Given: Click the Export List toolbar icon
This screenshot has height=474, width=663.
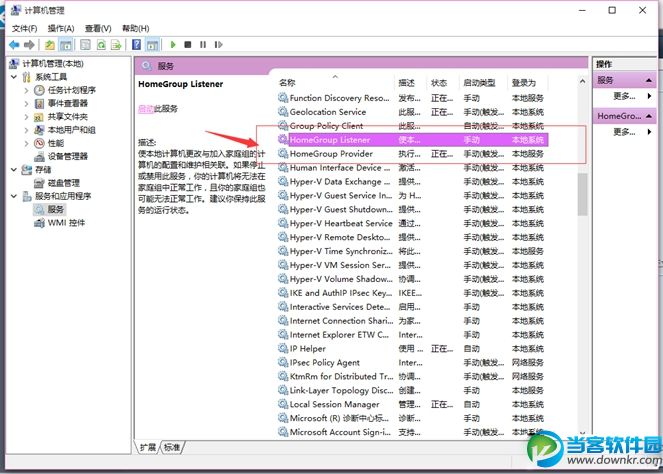Looking at the screenshot, I should click(116, 44).
